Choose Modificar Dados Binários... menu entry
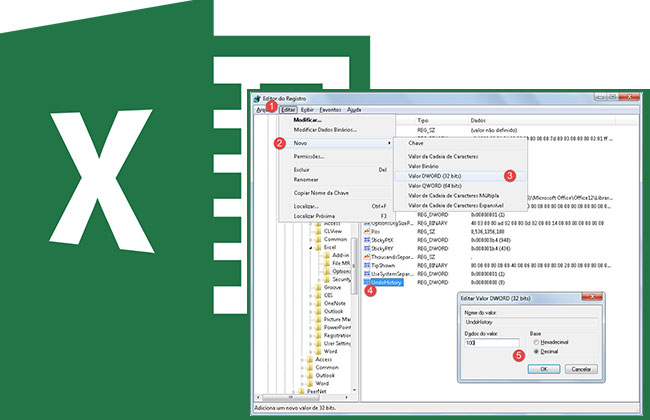Viewport: 650px width, 420px height. click(x=337, y=130)
